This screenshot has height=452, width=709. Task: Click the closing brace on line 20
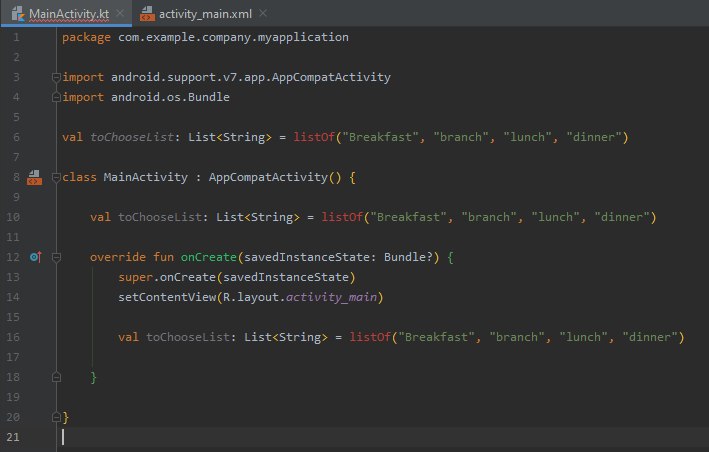pos(66,417)
